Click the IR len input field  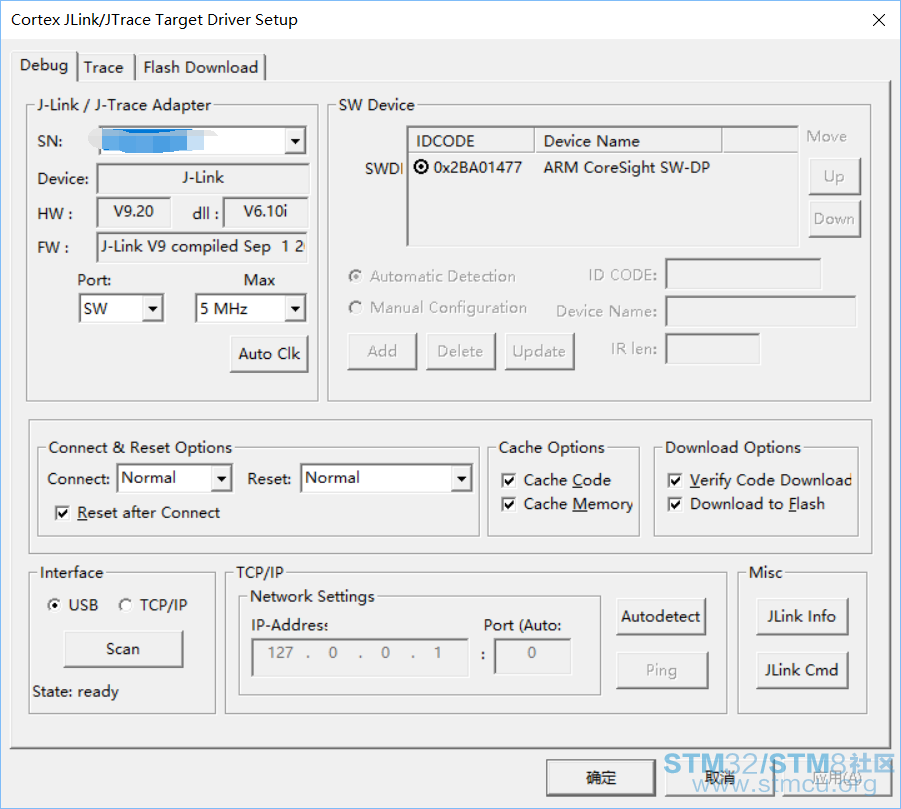pos(713,349)
